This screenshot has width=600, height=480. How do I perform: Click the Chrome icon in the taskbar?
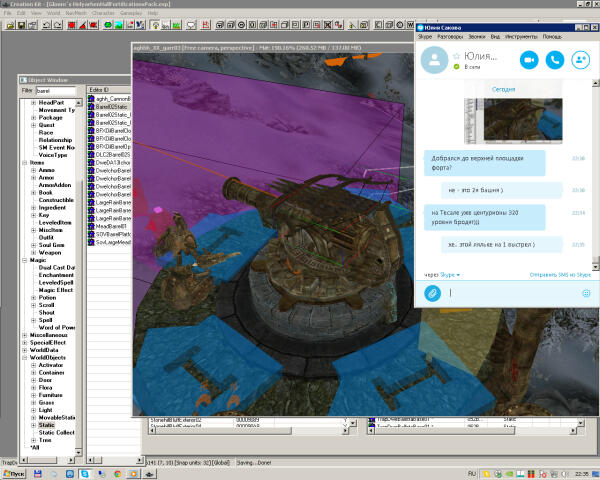click(117, 474)
